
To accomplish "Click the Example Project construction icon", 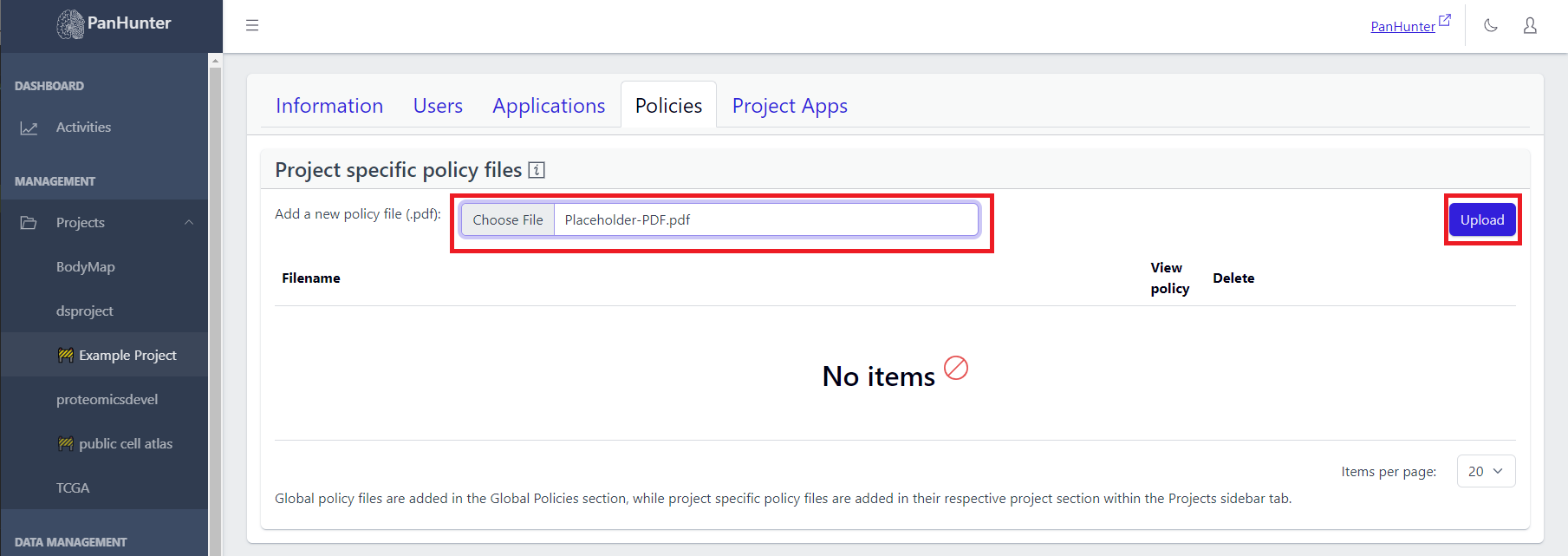I will tap(65, 356).
